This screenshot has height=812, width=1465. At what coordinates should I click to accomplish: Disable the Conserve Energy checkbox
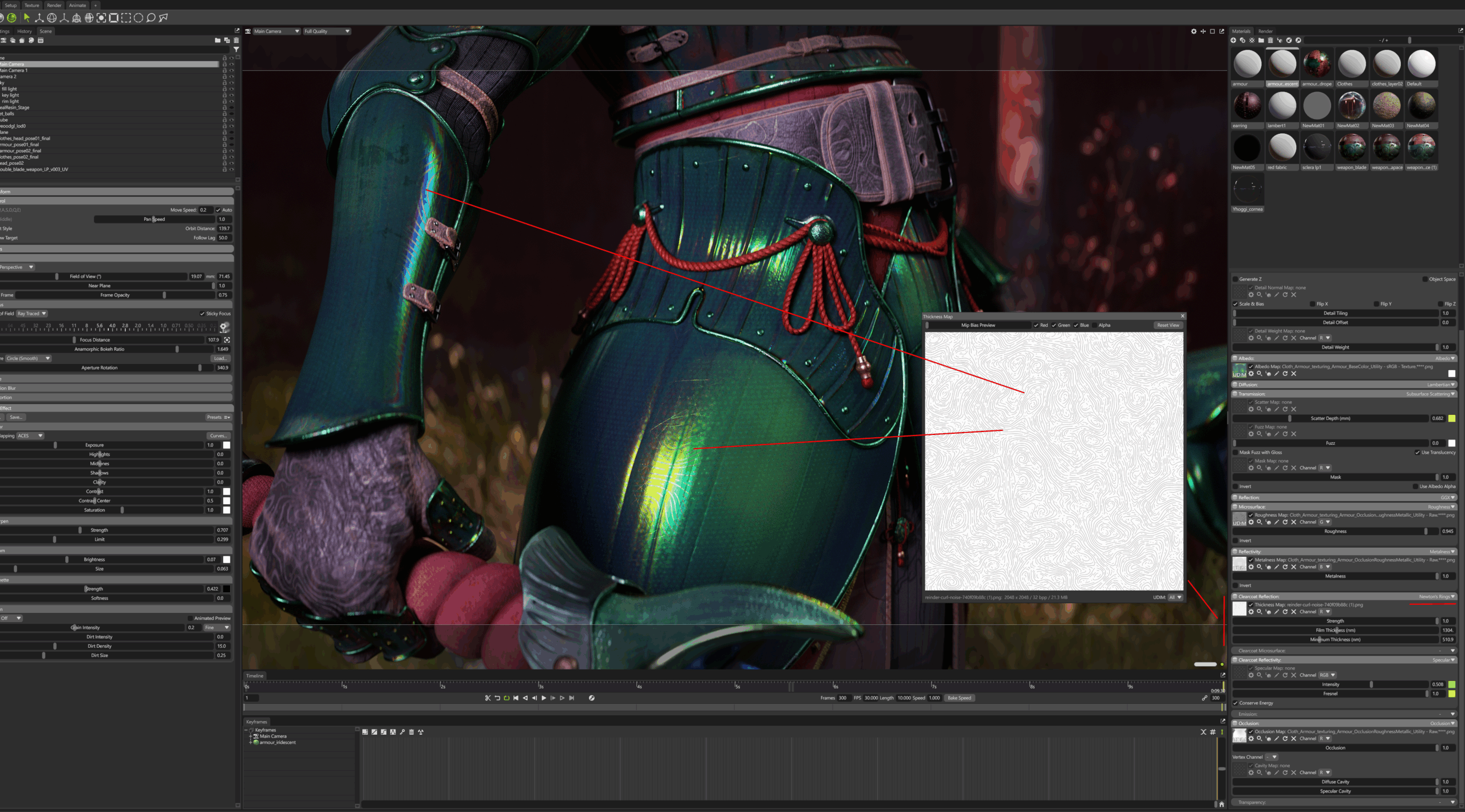[x=1236, y=703]
